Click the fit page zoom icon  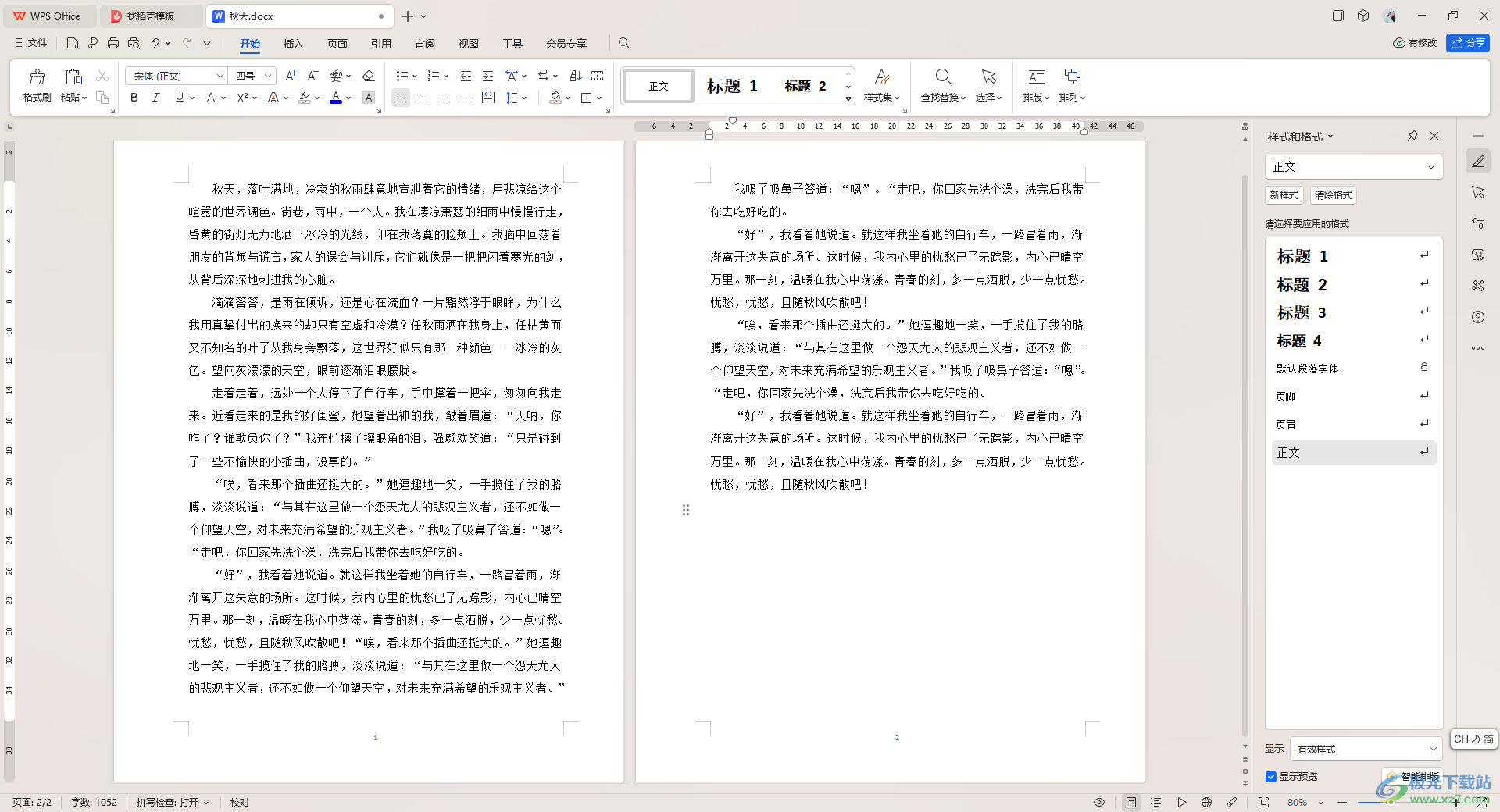click(x=1263, y=802)
